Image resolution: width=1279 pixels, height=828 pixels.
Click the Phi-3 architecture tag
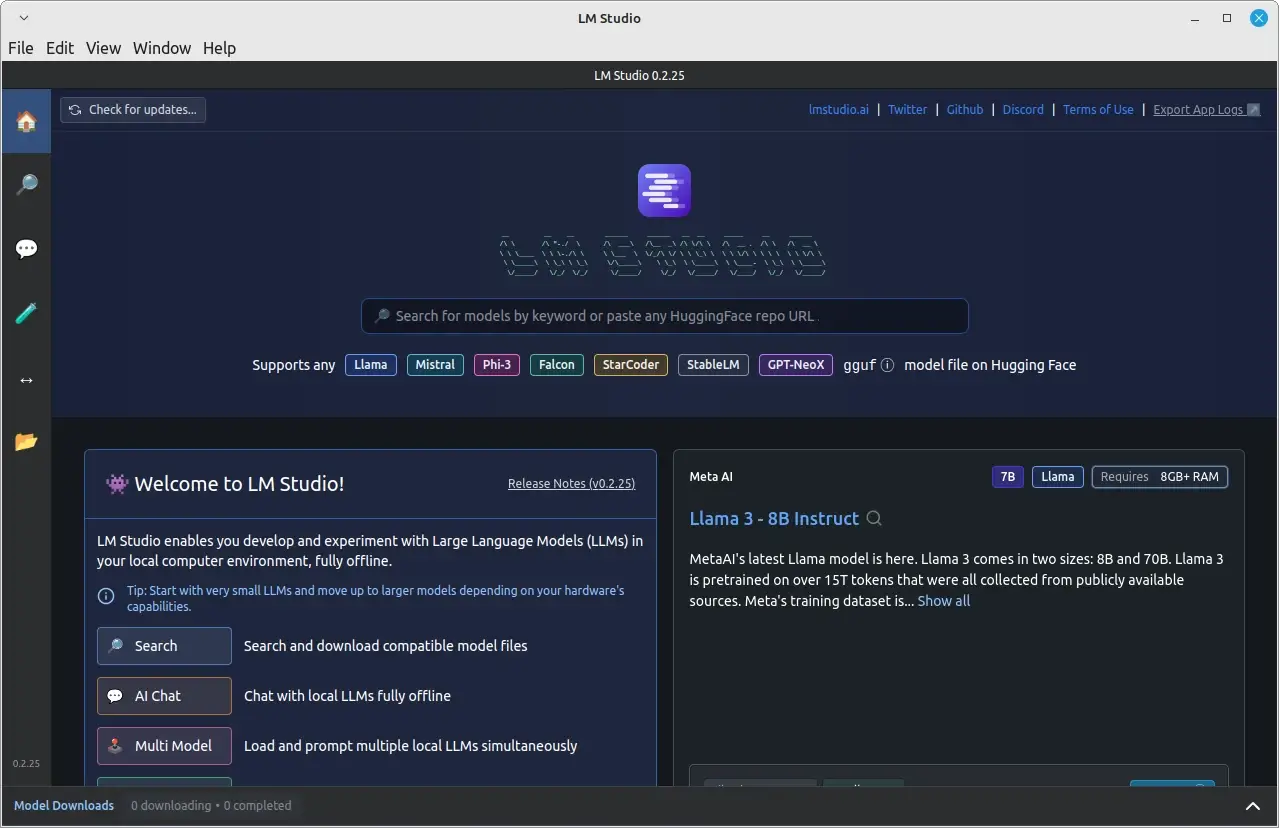(497, 365)
